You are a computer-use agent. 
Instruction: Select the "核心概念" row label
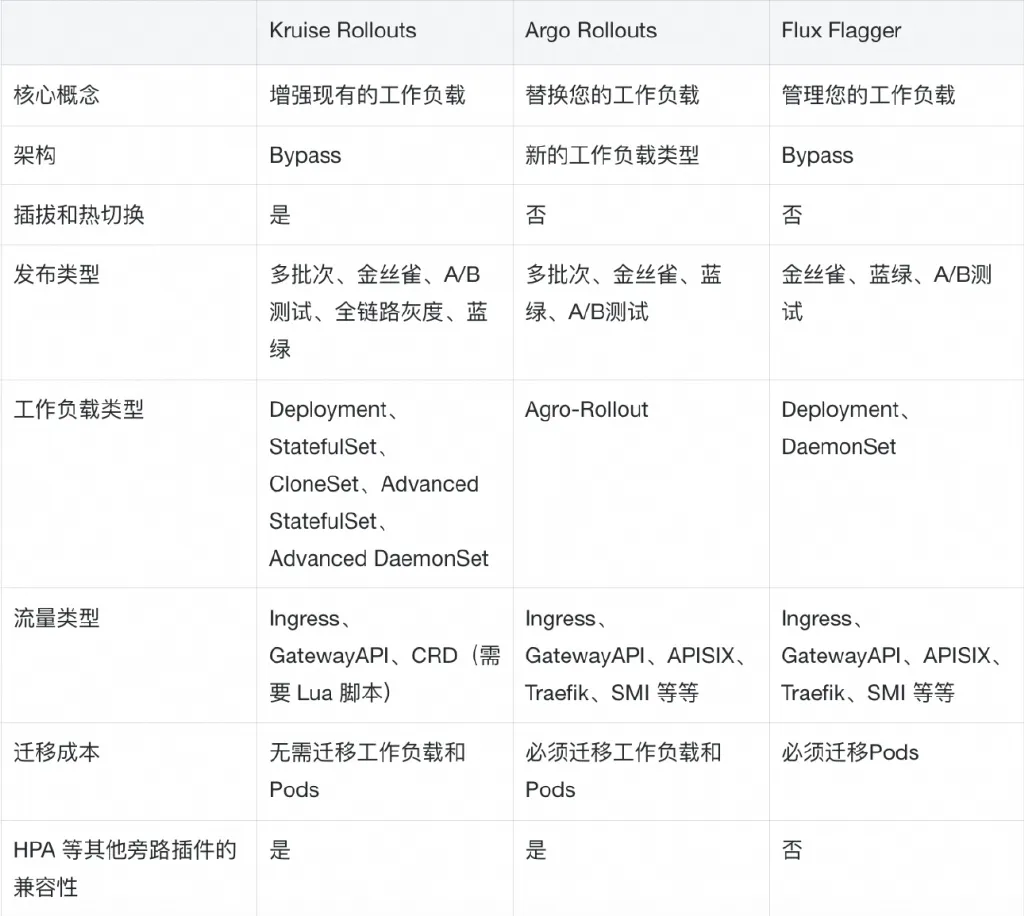tap(57, 95)
